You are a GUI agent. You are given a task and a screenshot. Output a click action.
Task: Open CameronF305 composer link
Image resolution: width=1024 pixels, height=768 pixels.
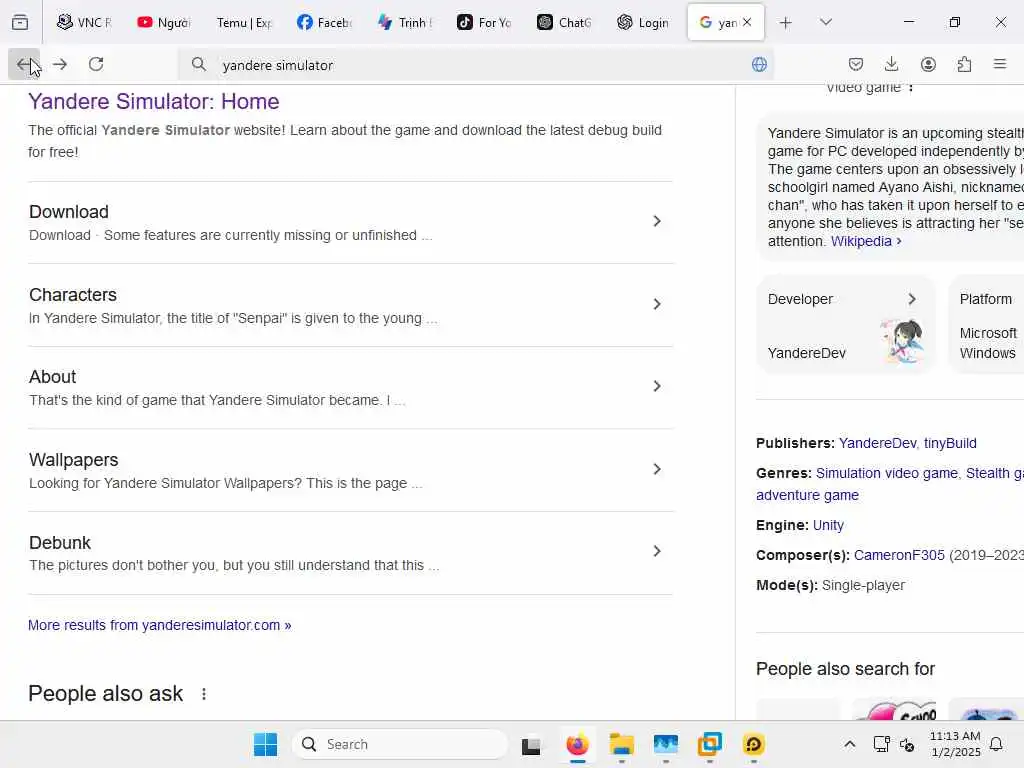click(x=899, y=556)
